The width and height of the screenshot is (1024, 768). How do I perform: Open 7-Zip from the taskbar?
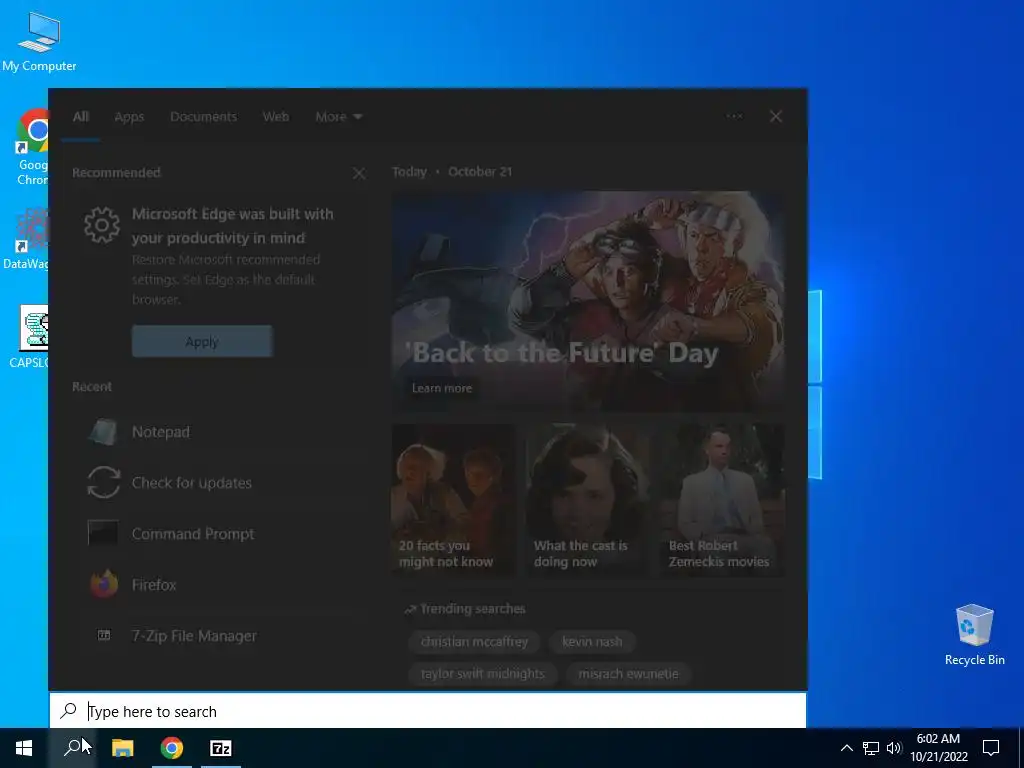point(221,748)
